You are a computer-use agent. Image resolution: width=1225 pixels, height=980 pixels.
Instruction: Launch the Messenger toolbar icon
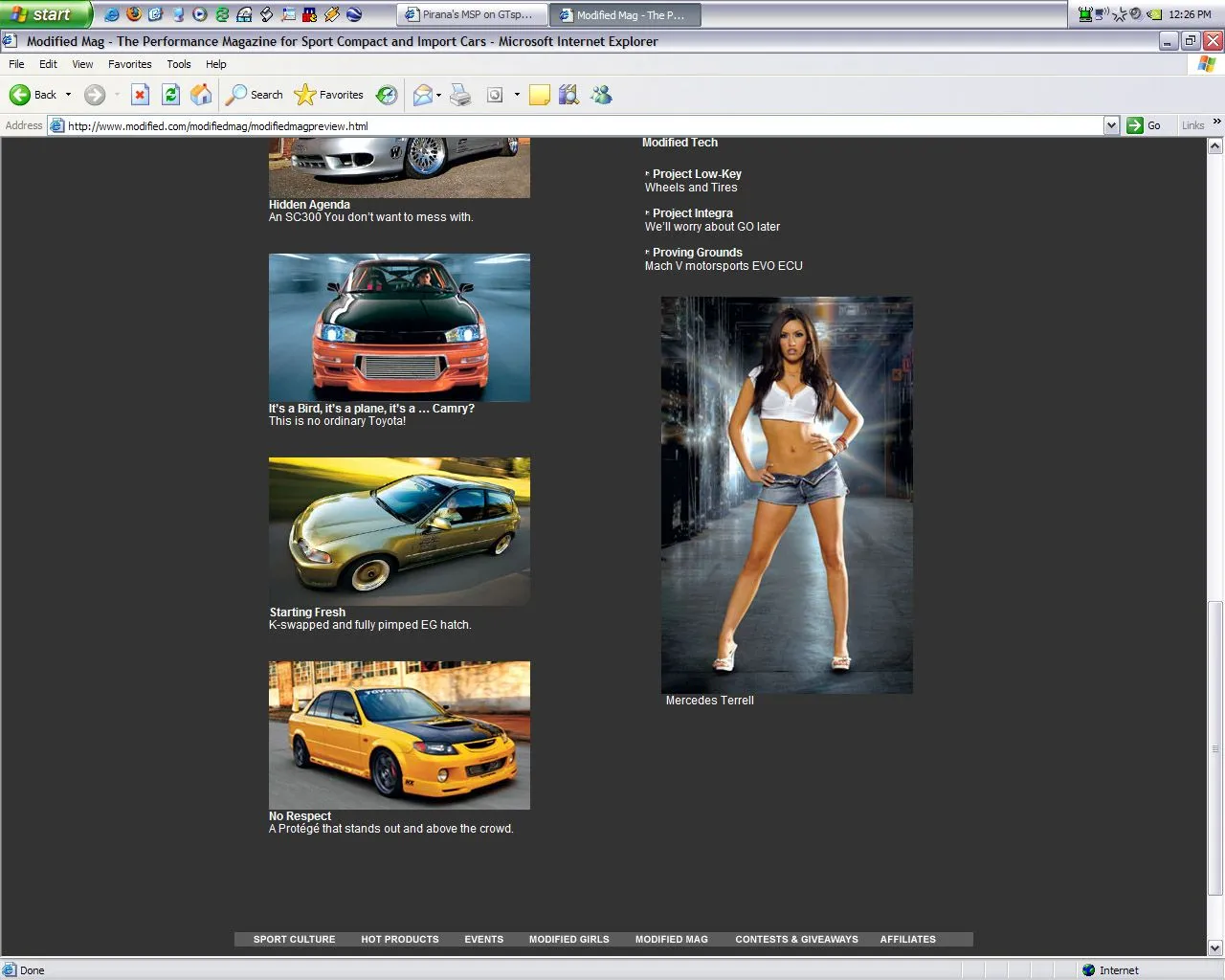click(601, 95)
